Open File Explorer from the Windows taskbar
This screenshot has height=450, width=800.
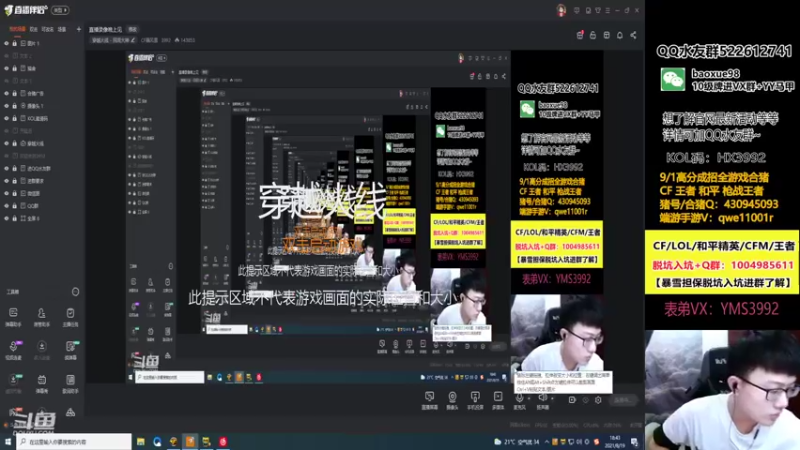(140, 442)
